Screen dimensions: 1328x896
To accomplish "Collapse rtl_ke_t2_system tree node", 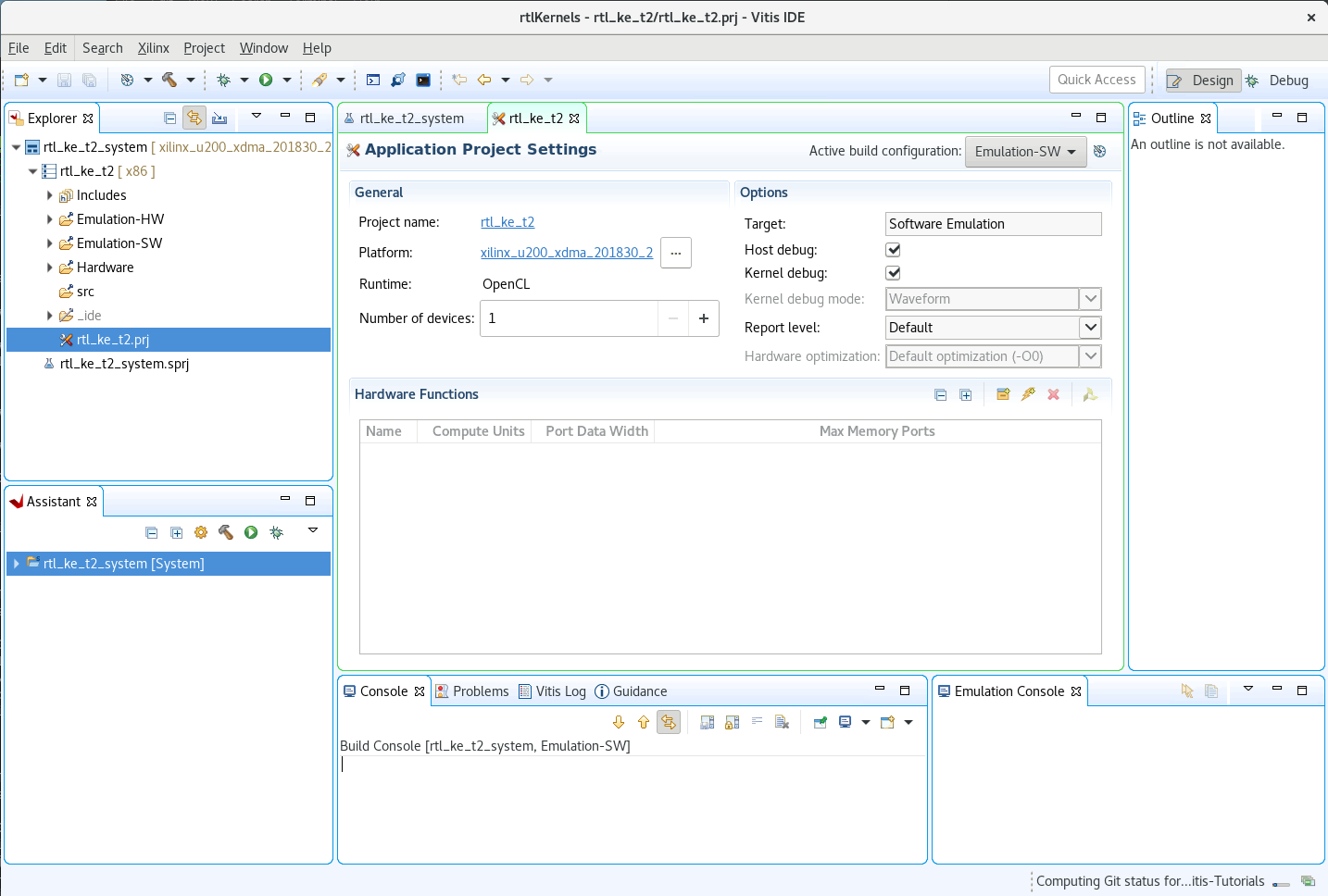I will tap(16, 147).
